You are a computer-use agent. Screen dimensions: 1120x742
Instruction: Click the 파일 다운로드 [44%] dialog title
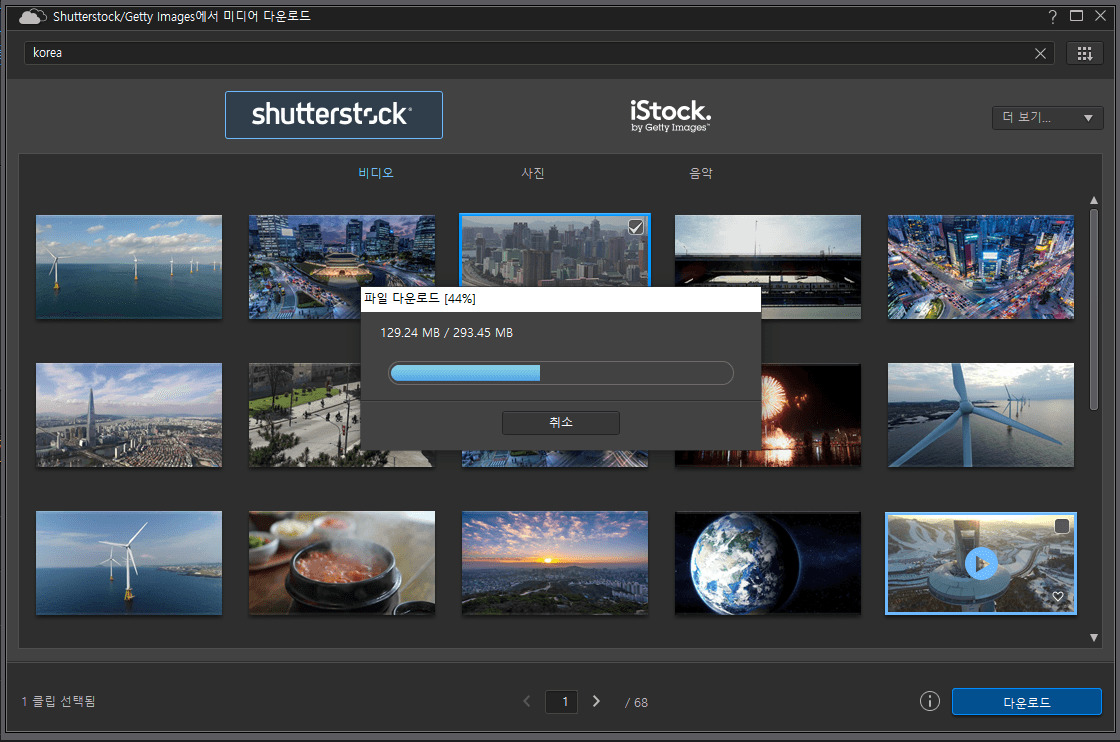pos(419,299)
